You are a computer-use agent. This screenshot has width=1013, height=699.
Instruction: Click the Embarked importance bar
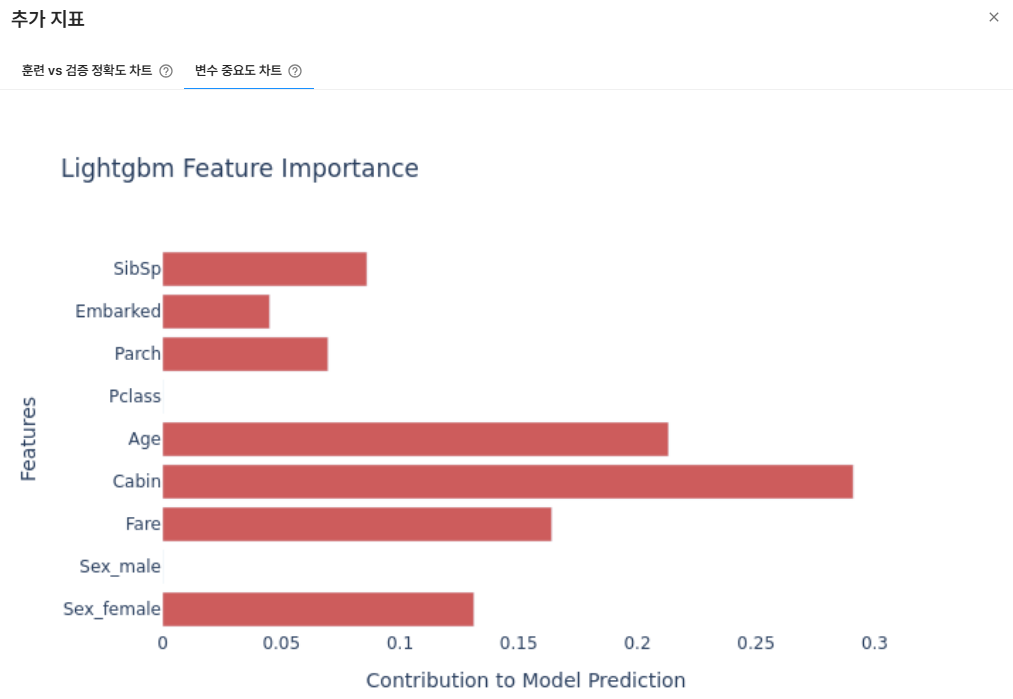pyautogui.click(x=216, y=312)
